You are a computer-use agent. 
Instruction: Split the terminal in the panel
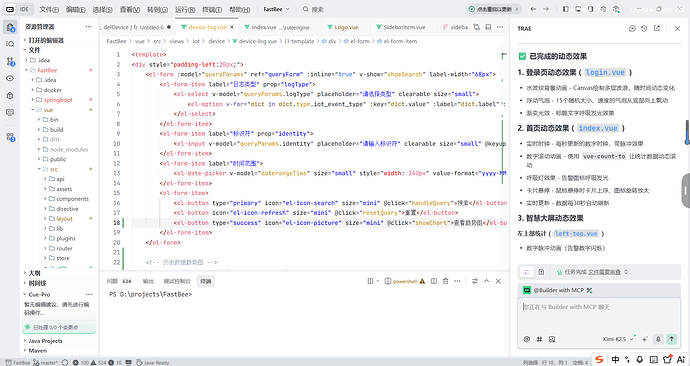pyautogui.click(x=434, y=281)
